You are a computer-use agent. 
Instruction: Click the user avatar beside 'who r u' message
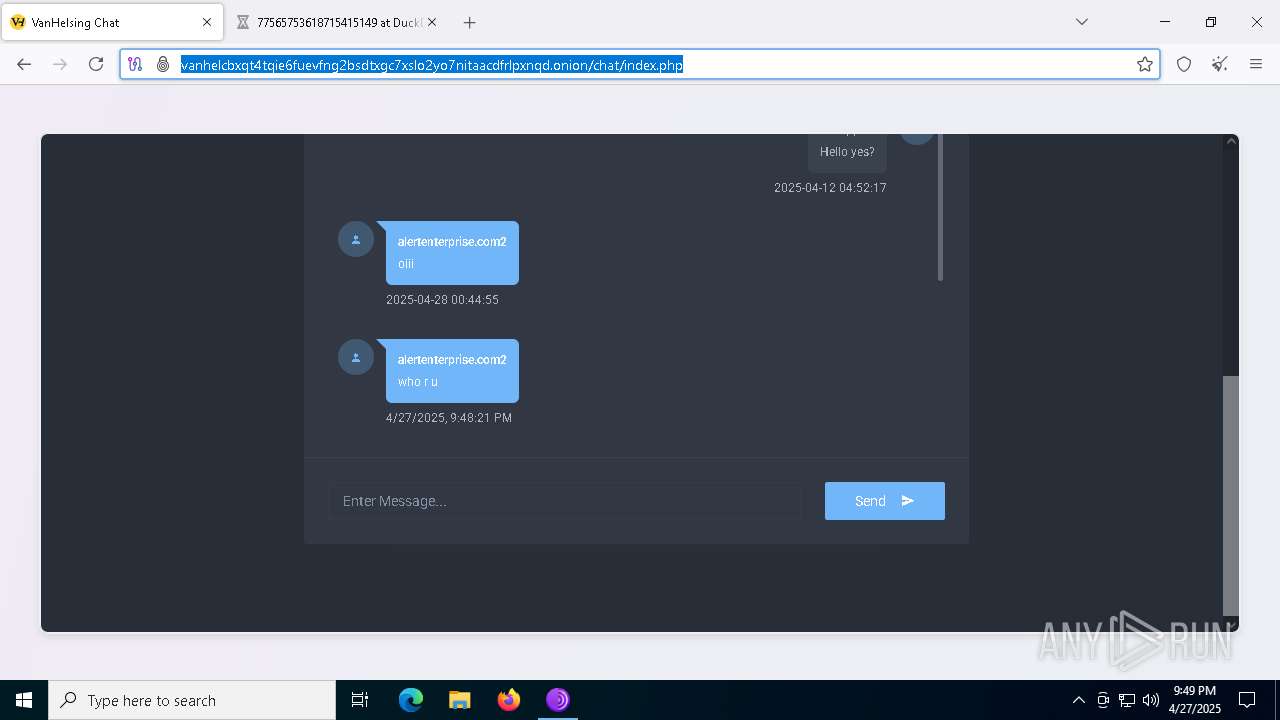pos(355,357)
